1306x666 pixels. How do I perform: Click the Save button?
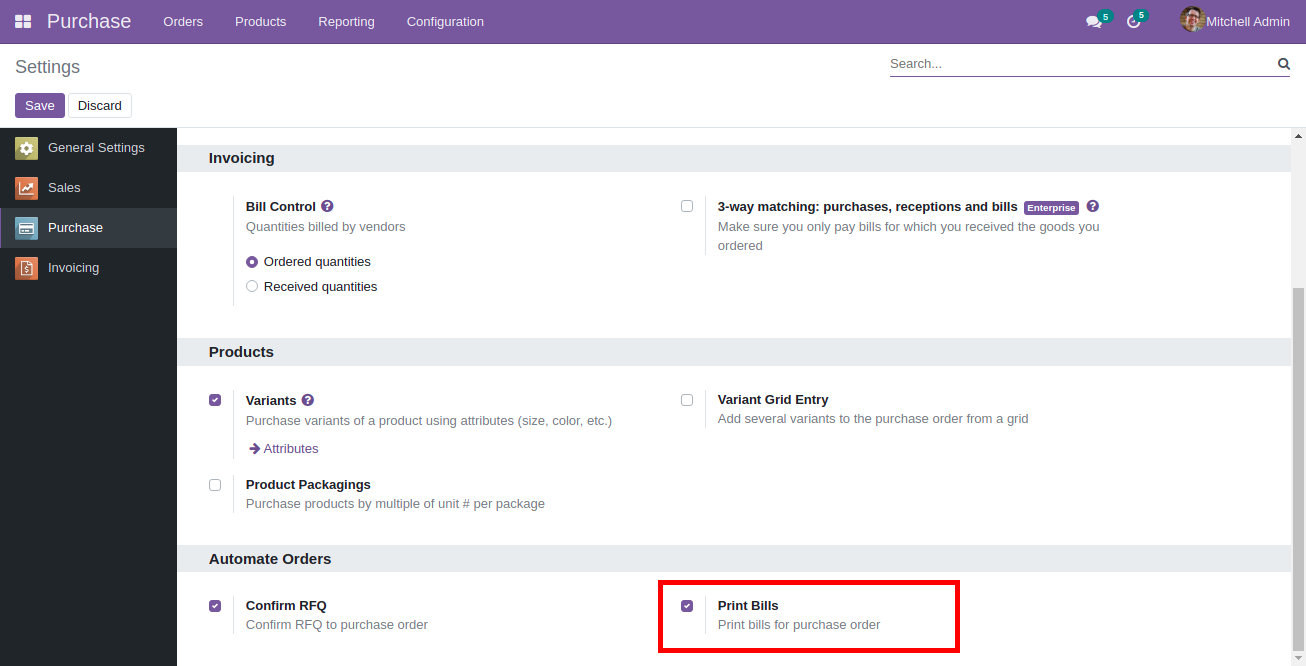coord(40,106)
